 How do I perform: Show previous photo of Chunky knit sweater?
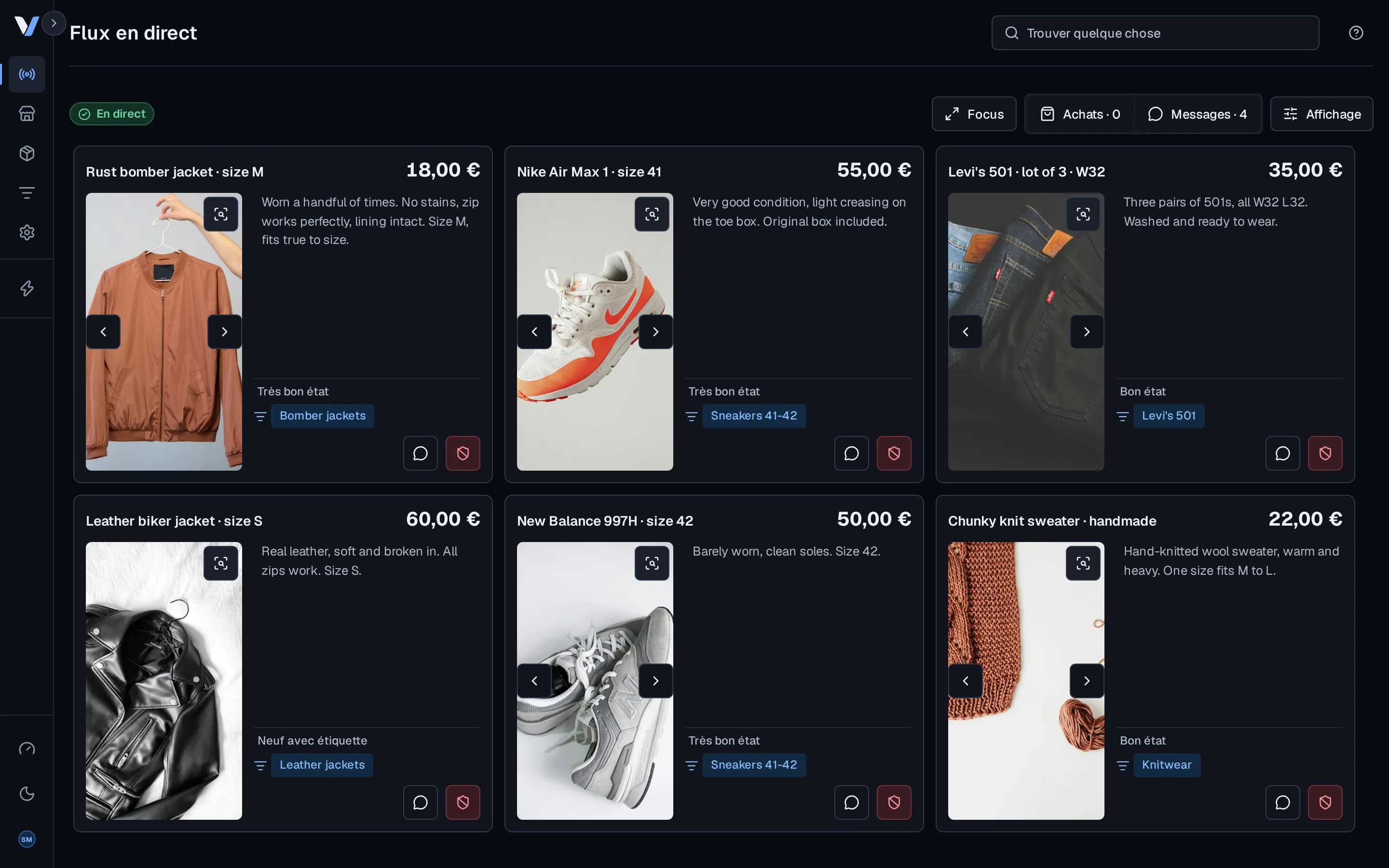point(966,681)
